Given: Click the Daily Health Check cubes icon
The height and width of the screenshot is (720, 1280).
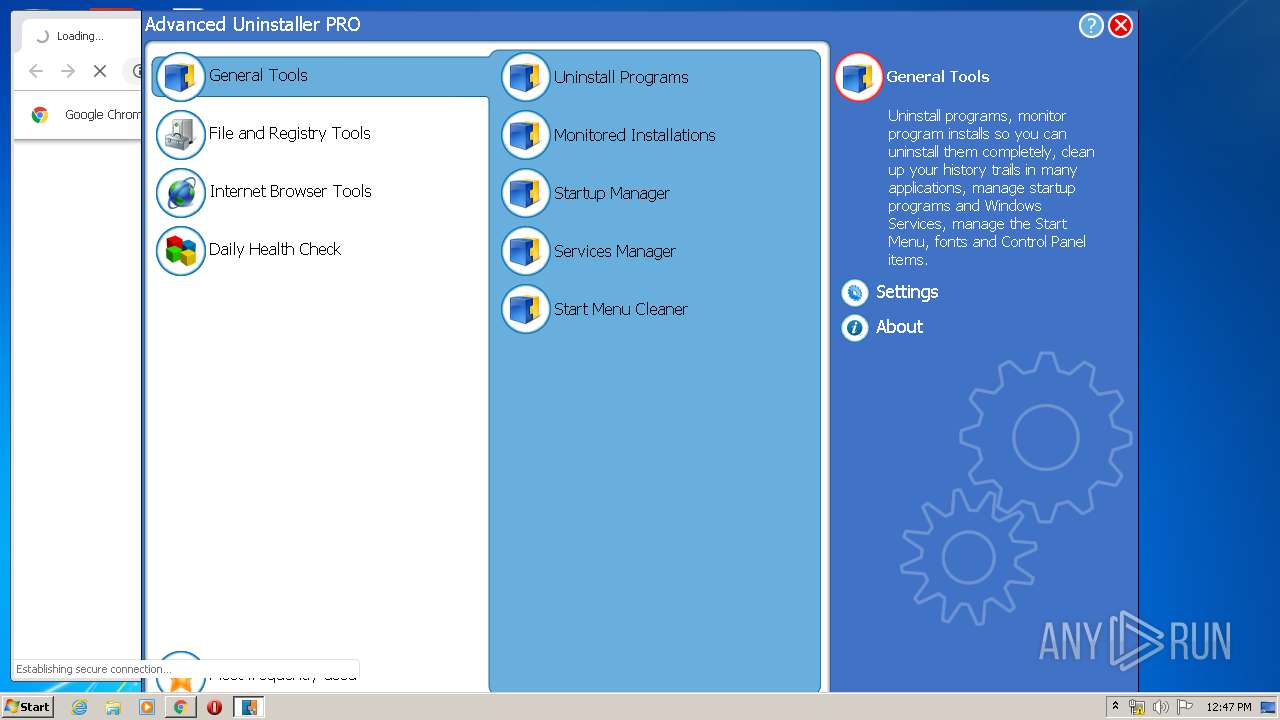Looking at the screenshot, I should pos(181,251).
